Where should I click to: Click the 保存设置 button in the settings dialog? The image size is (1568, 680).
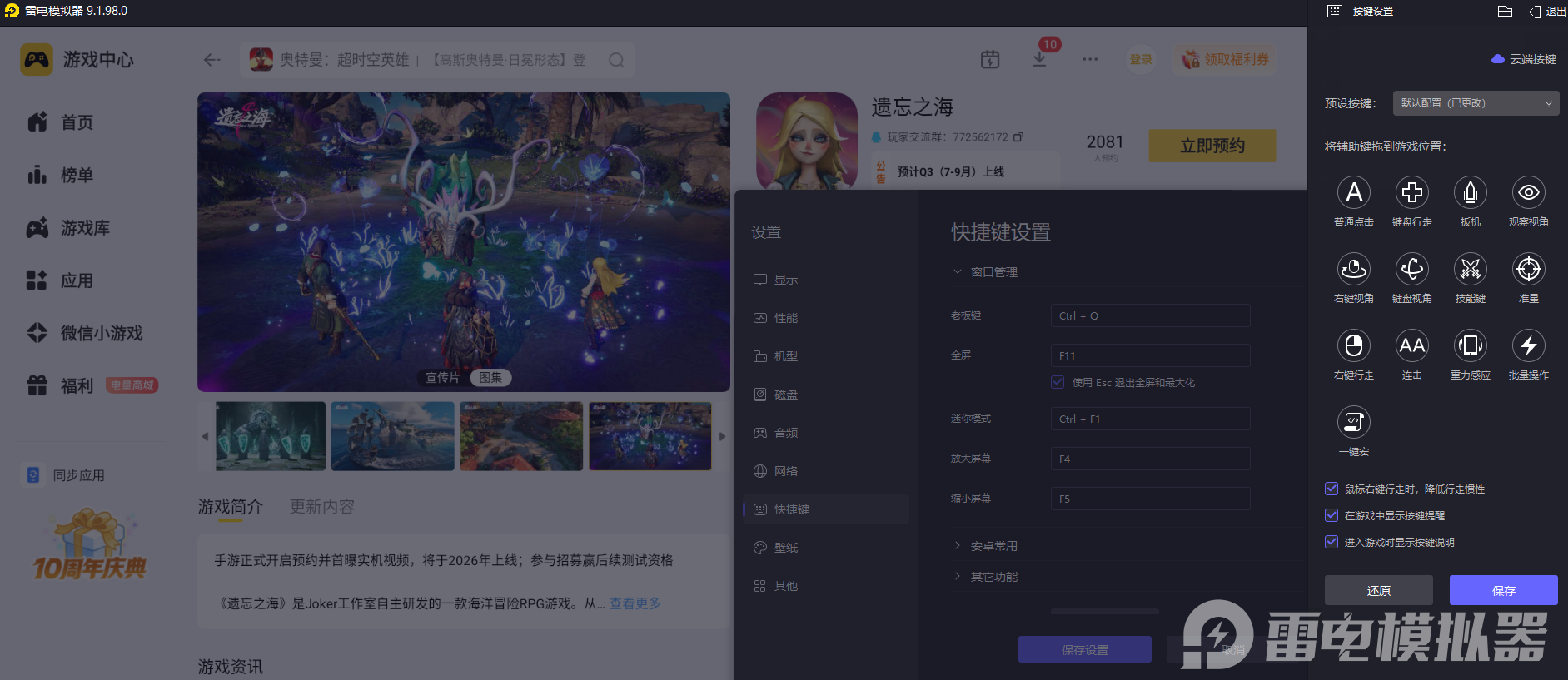1085,649
